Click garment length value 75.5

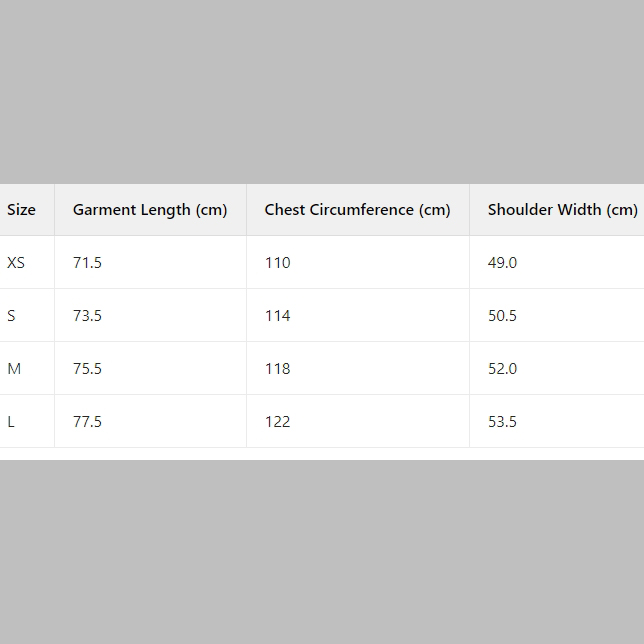point(87,369)
